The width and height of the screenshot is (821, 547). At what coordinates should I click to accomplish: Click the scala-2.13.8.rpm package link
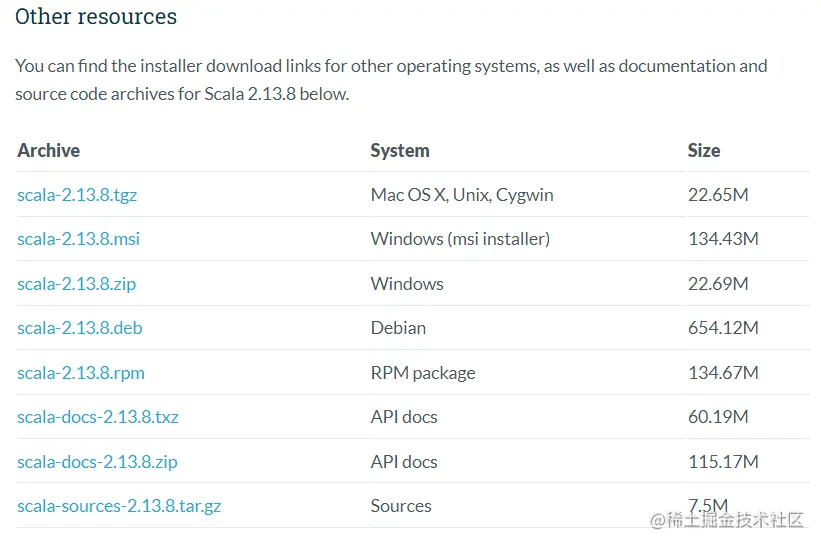pos(81,373)
